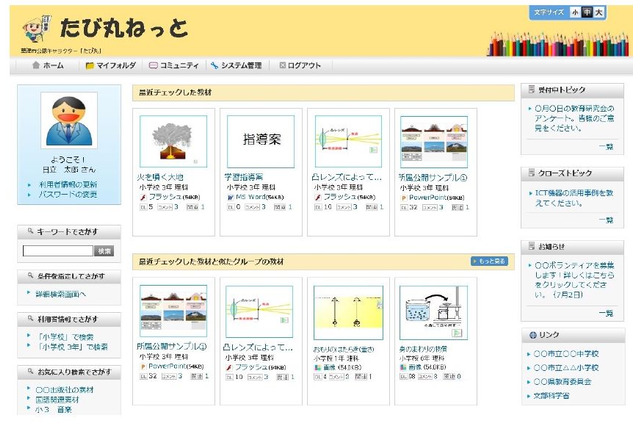Set font size to 中
The height and width of the screenshot is (426, 640).
click(587, 12)
